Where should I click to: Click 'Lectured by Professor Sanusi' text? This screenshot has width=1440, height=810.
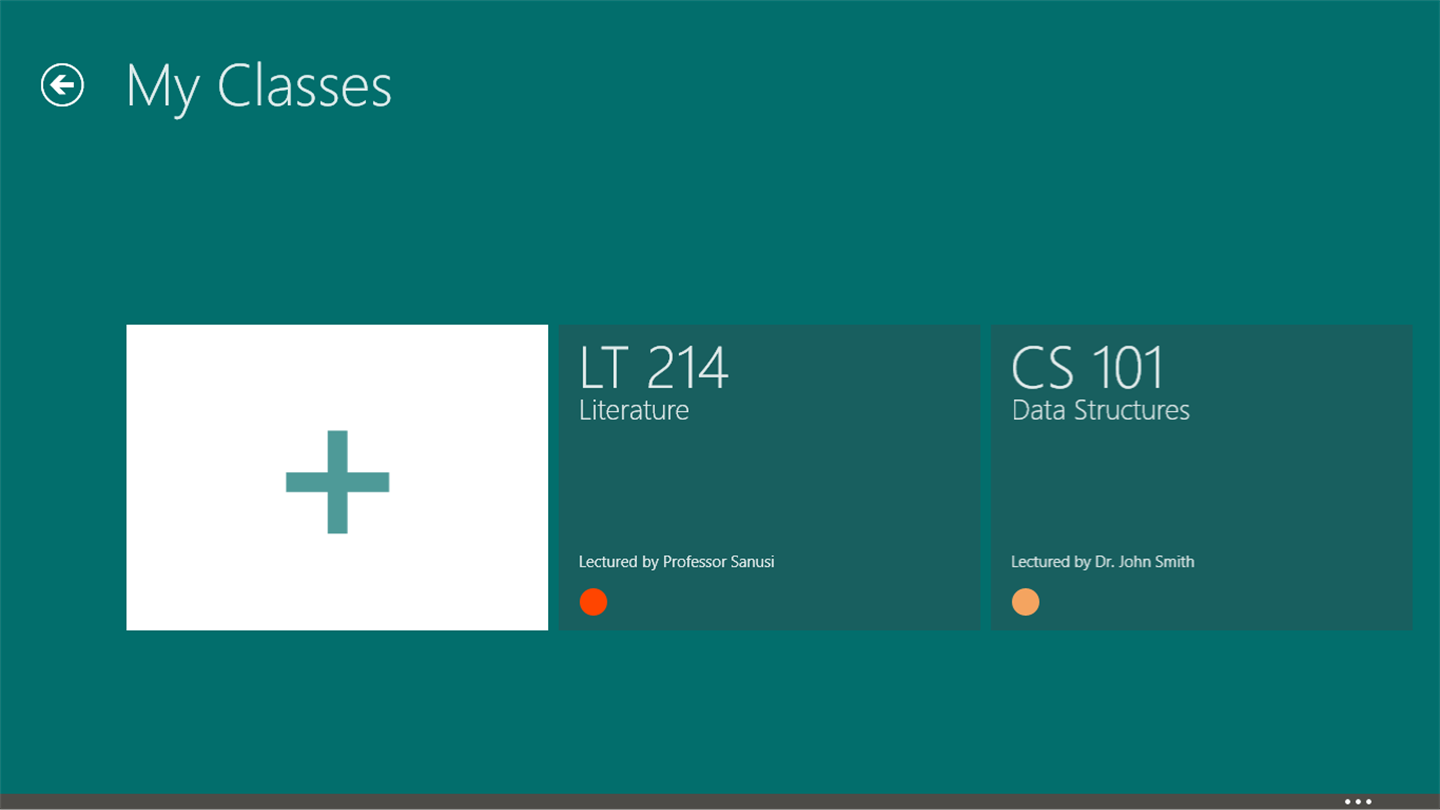677,562
